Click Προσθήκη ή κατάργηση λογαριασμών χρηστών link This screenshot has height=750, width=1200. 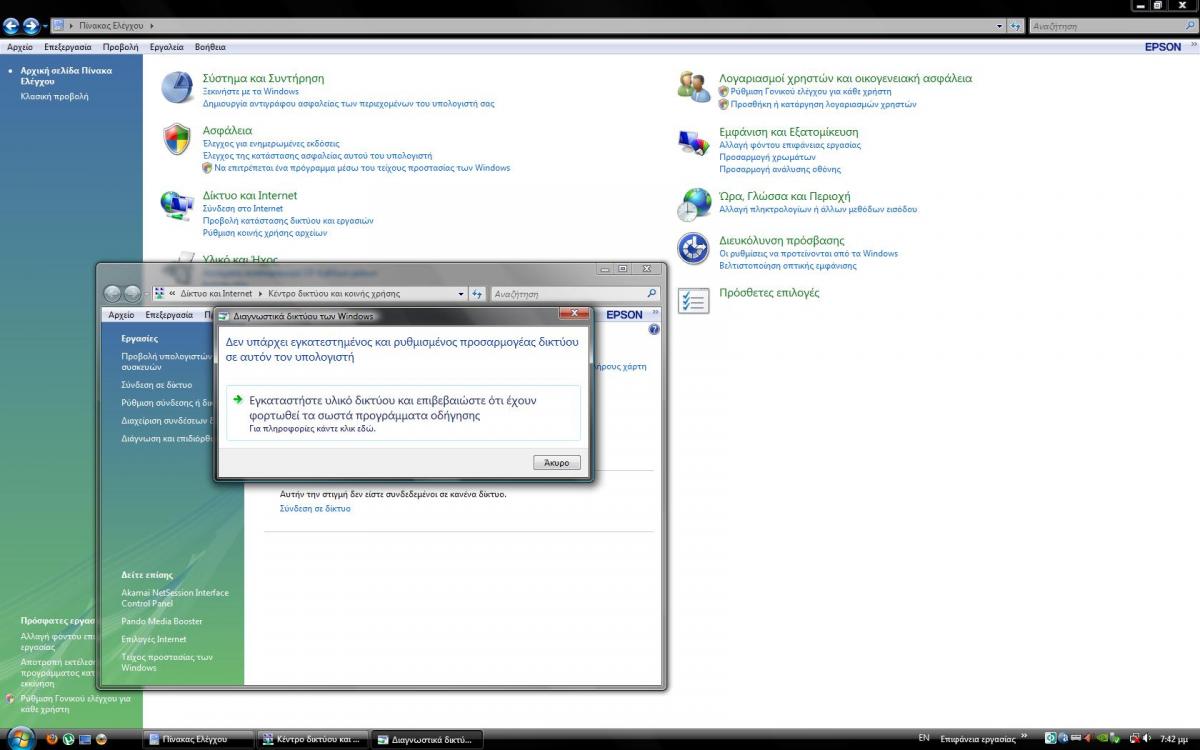tap(823, 104)
